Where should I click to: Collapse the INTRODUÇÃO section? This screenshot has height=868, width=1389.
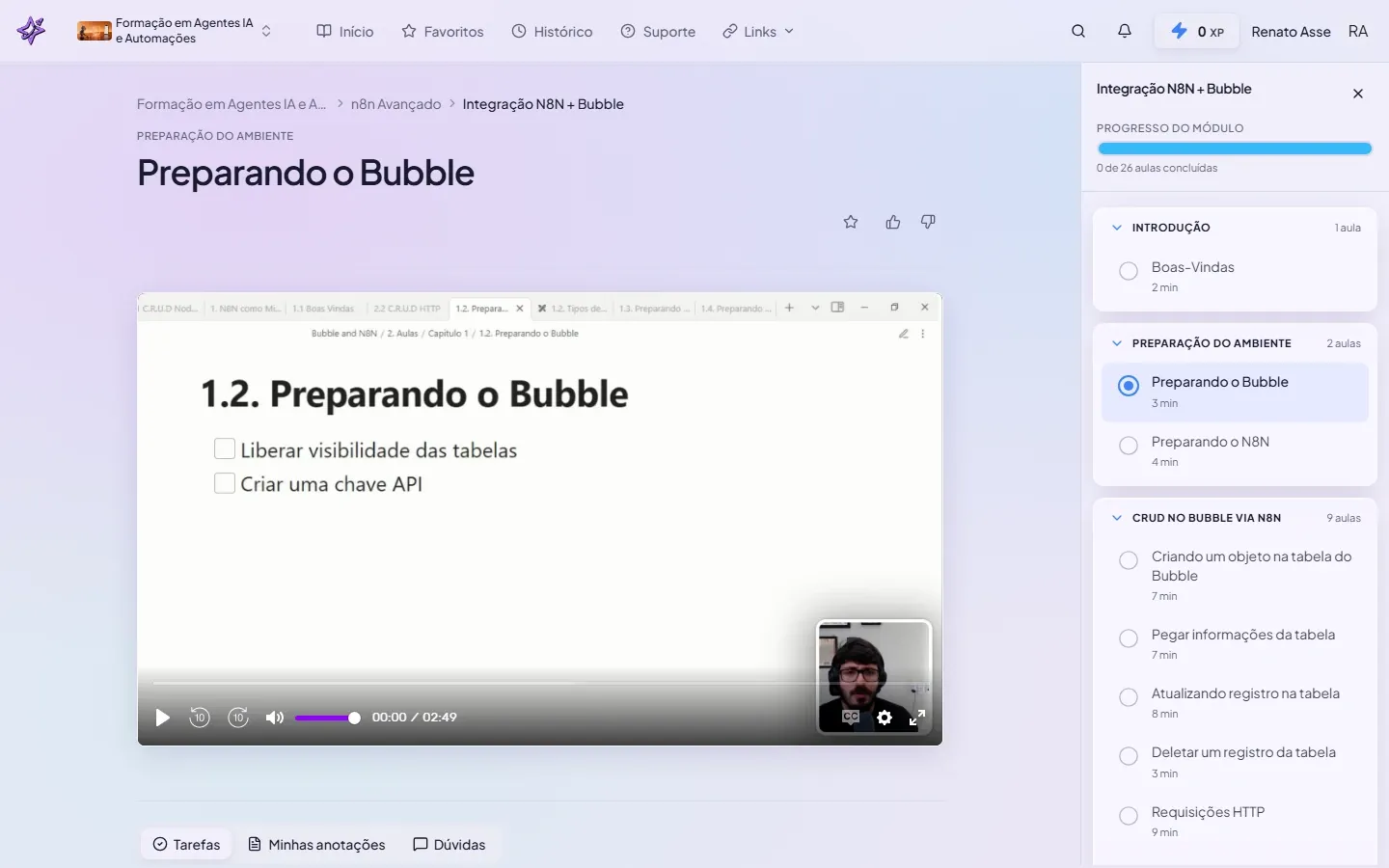[x=1117, y=228]
